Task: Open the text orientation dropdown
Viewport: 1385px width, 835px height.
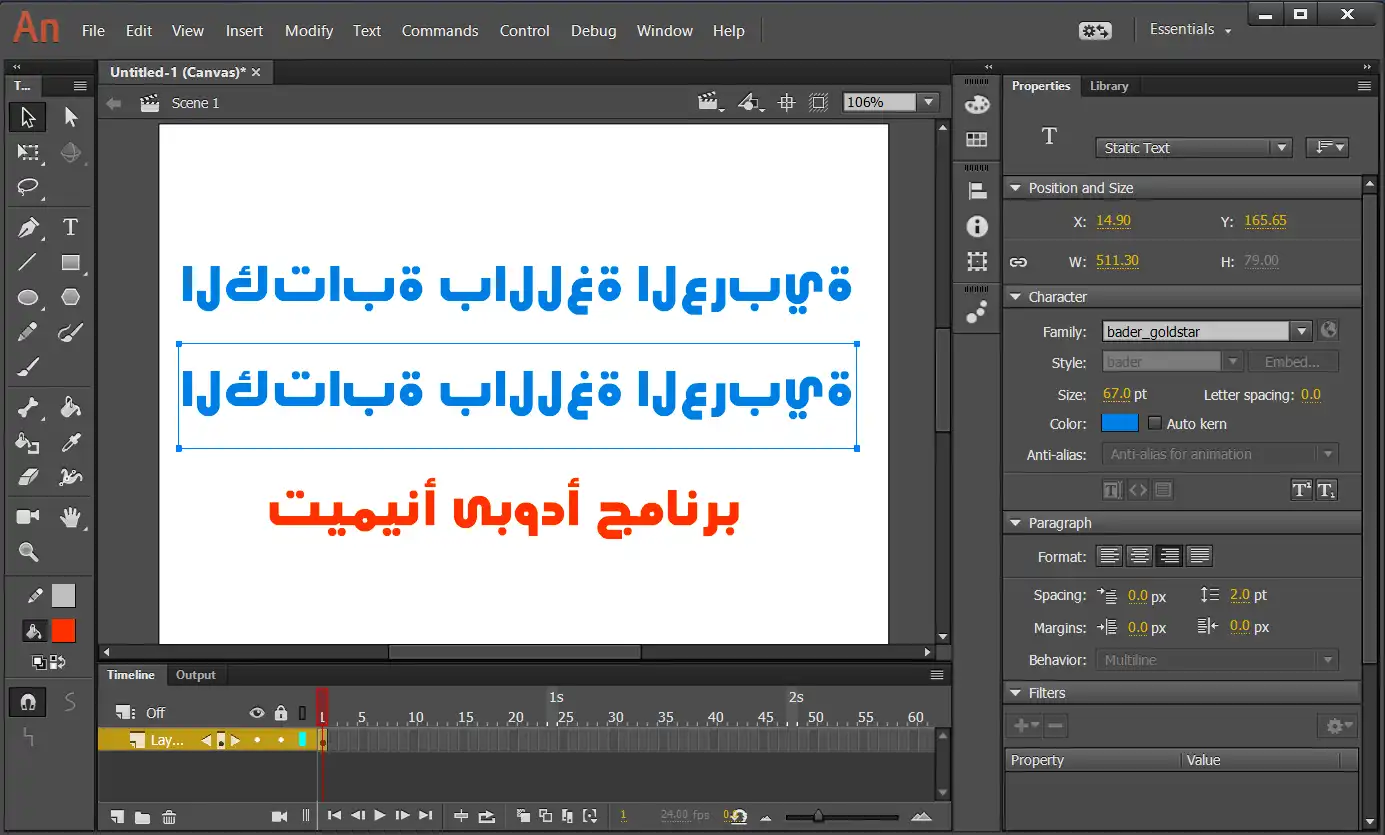Action: click(x=1327, y=148)
